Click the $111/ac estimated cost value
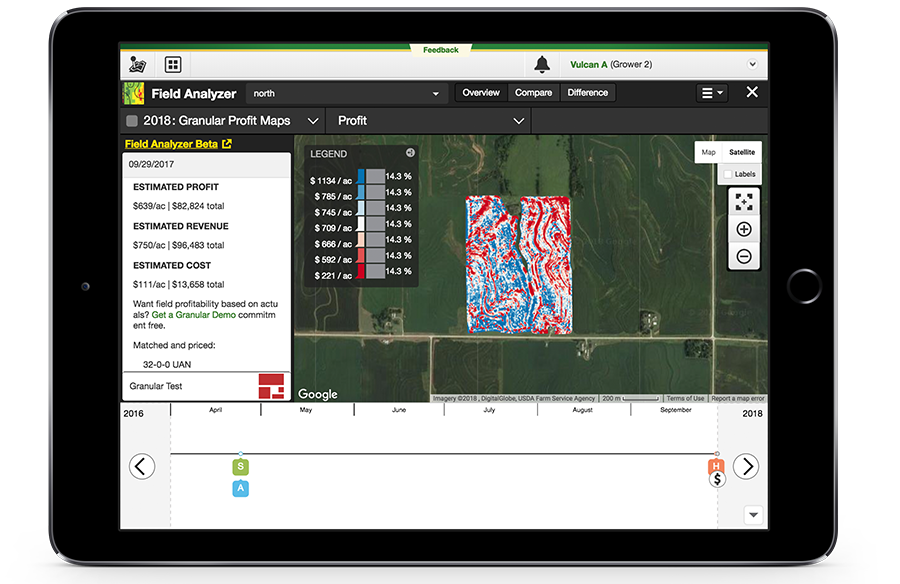 tap(149, 284)
